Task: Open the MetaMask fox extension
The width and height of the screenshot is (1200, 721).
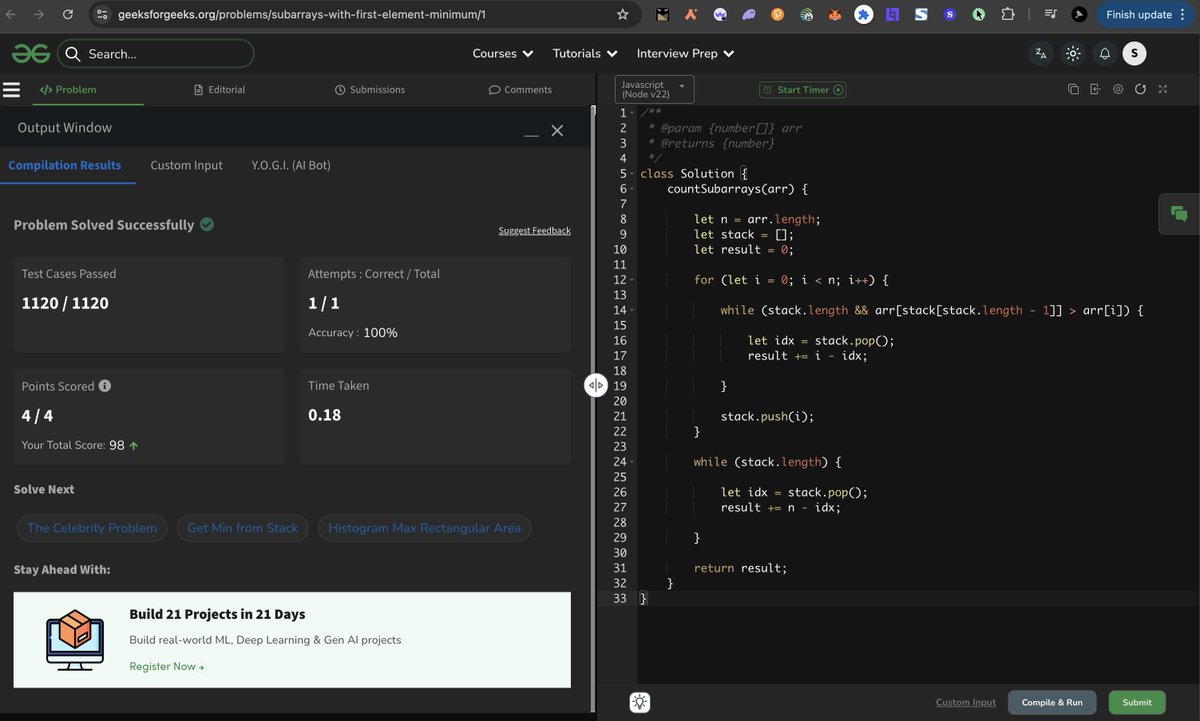Action: (x=835, y=15)
